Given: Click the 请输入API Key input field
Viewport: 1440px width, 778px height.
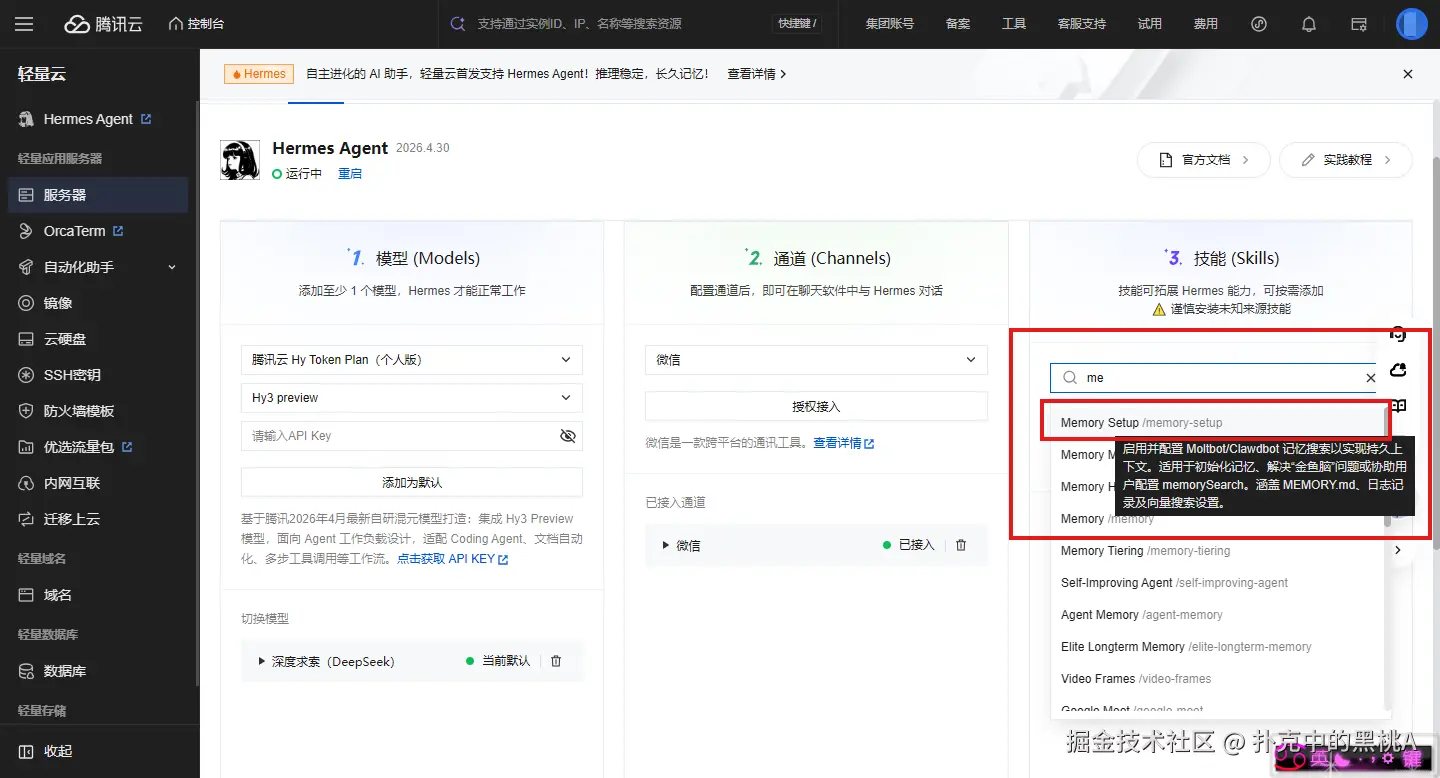Looking at the screenshot, I should tap(400, 436).
